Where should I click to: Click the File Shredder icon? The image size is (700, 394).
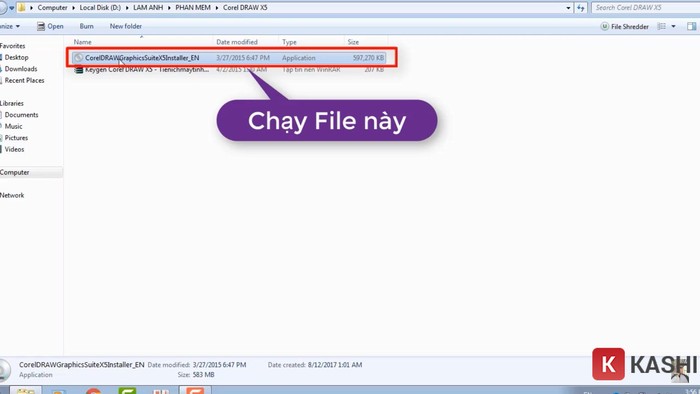tap(604, 26)
